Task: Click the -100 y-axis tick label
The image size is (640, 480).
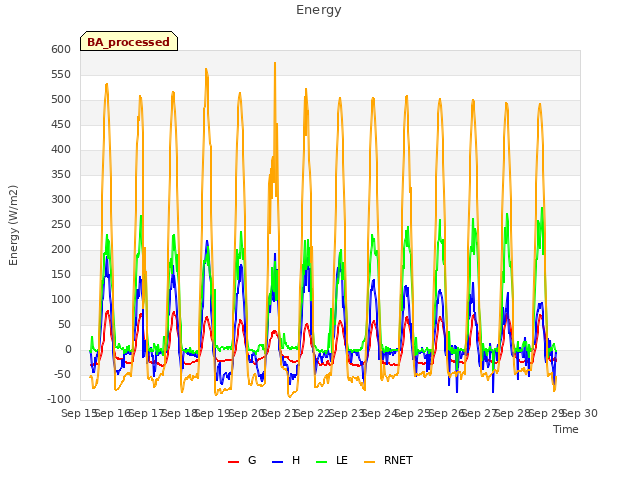Action: pyautogui.click(x=59, y=399)
